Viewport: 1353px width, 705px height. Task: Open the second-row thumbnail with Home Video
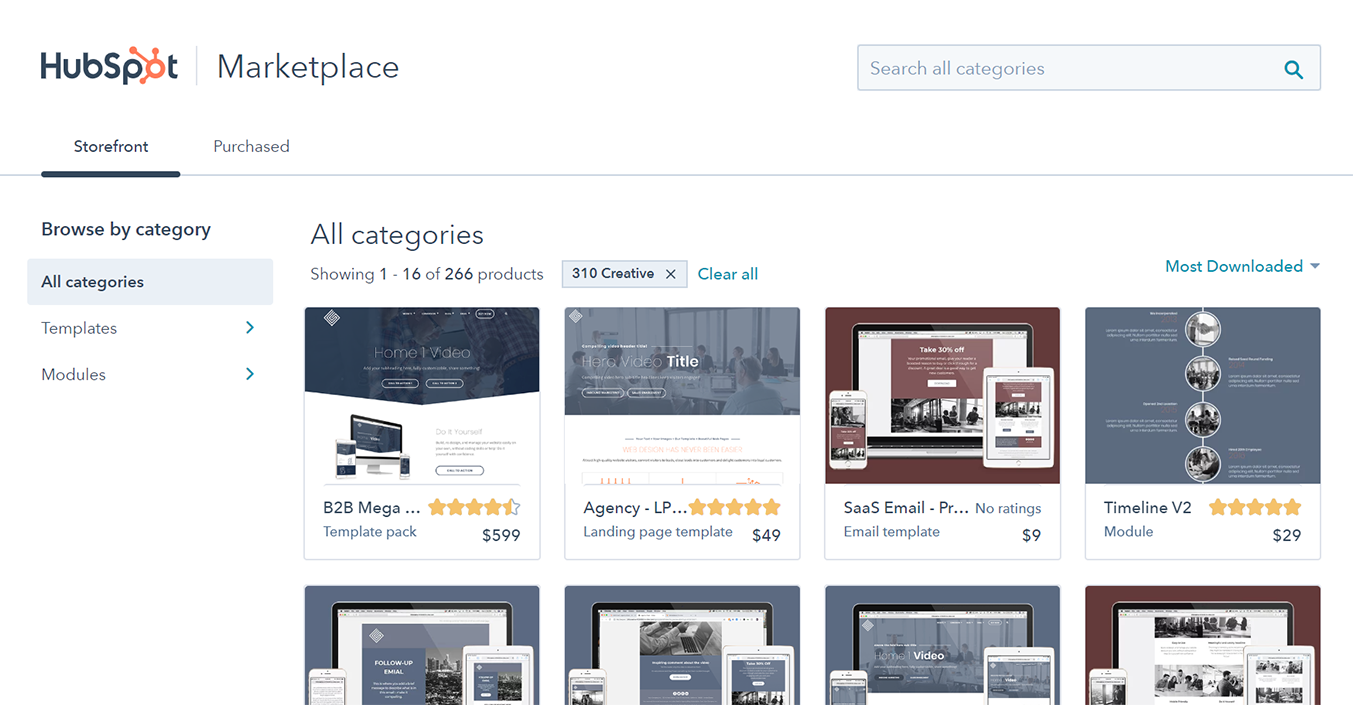[x=942, y=646]
